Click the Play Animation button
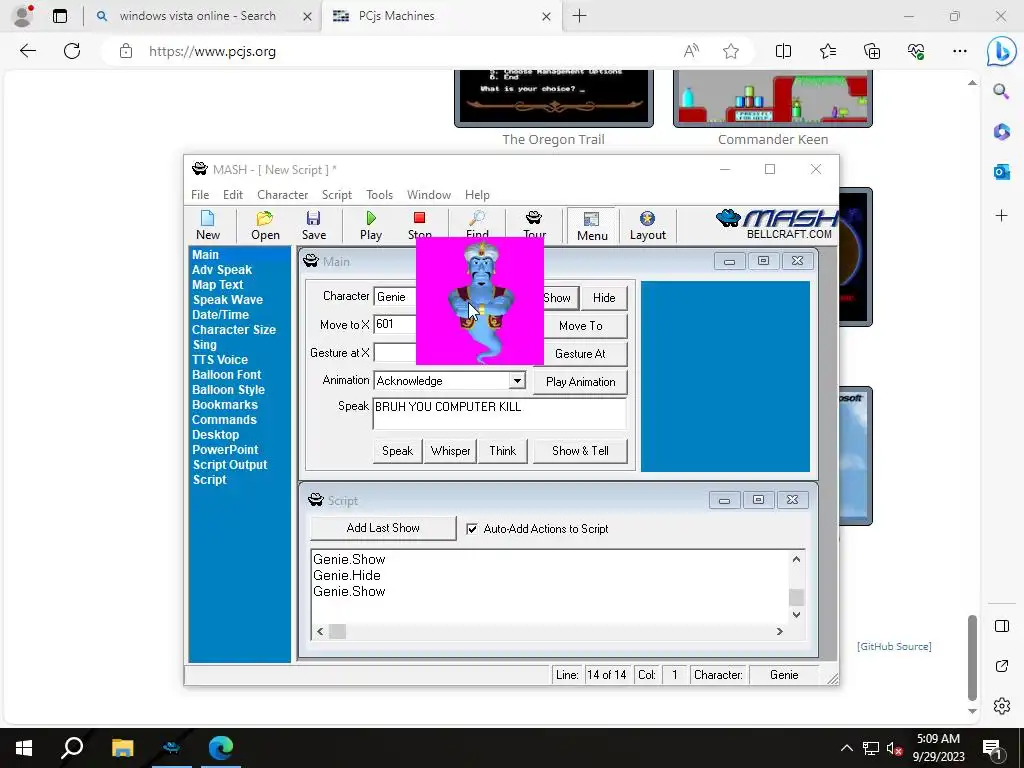Image resolution: width=1024 pixels, height=768 pixels. 581,382
